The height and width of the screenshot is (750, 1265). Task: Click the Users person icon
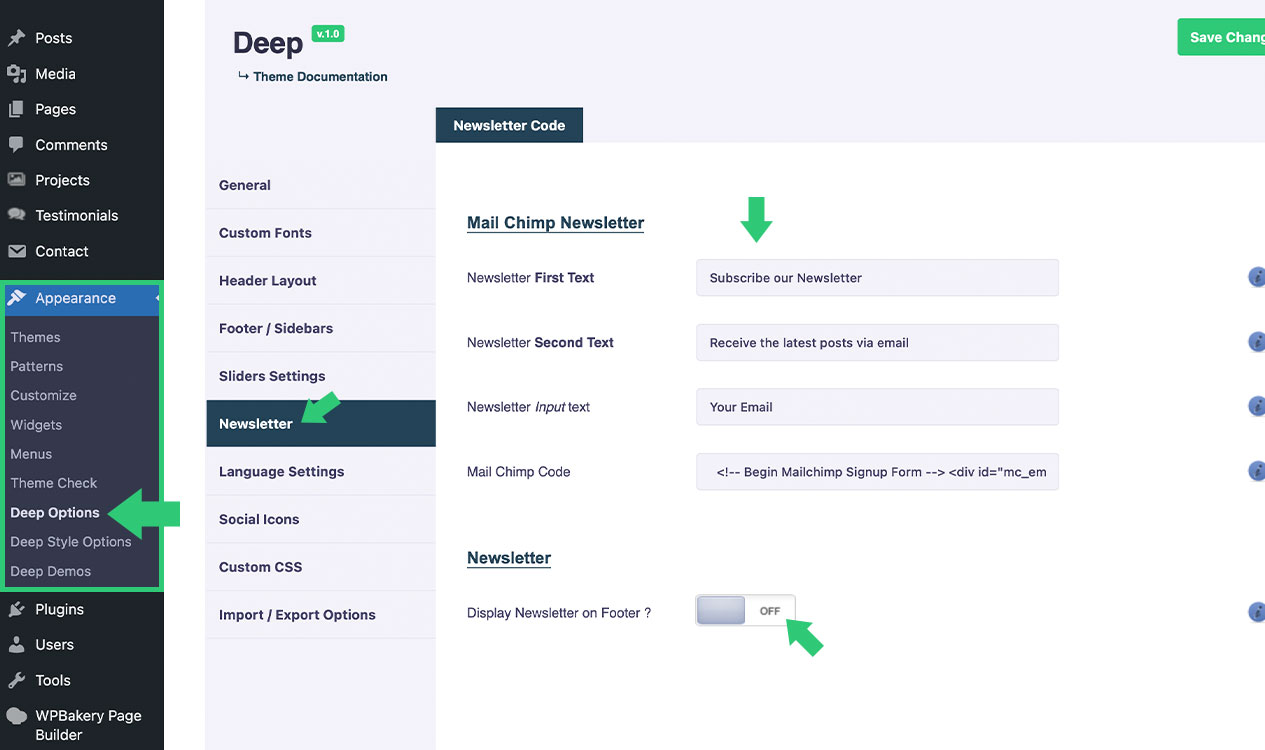click(x=16, y=645)
